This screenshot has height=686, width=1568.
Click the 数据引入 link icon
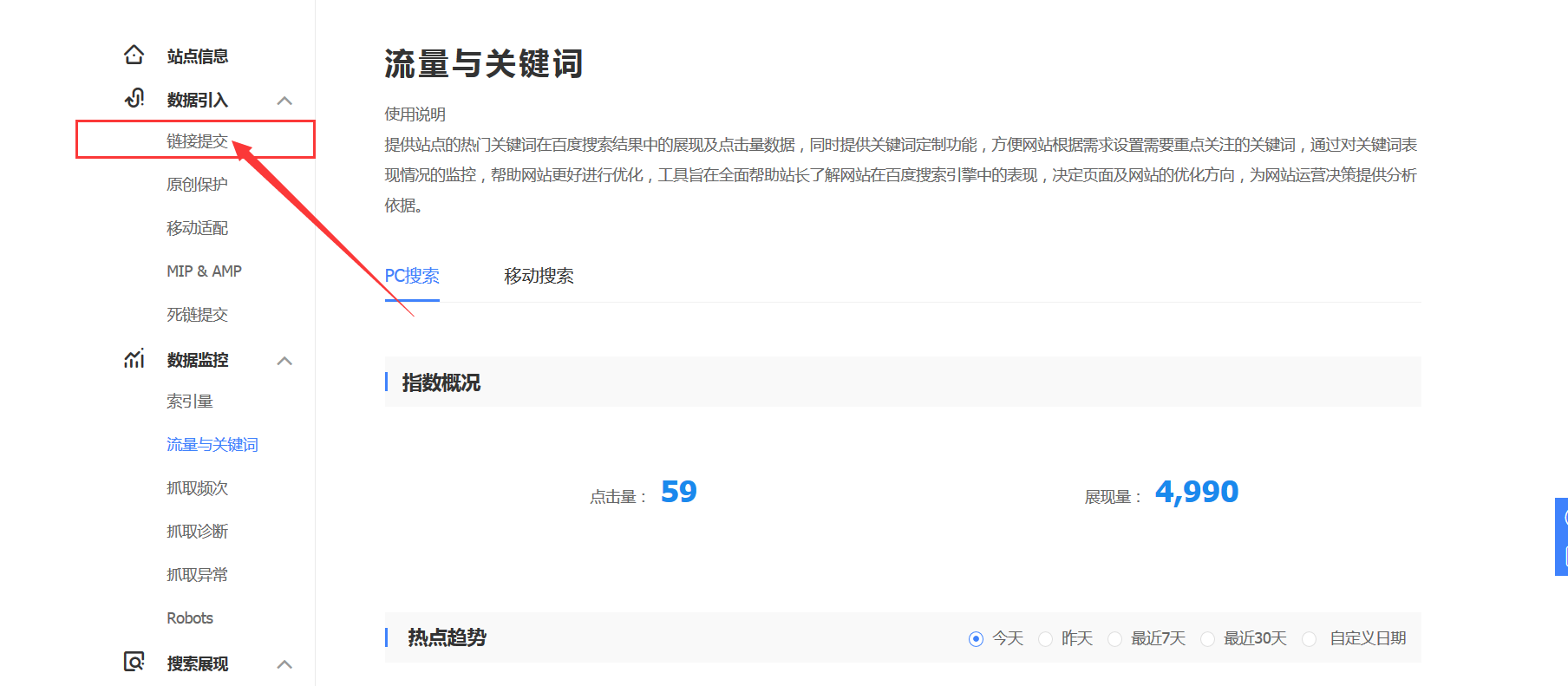tap(134, 98)
